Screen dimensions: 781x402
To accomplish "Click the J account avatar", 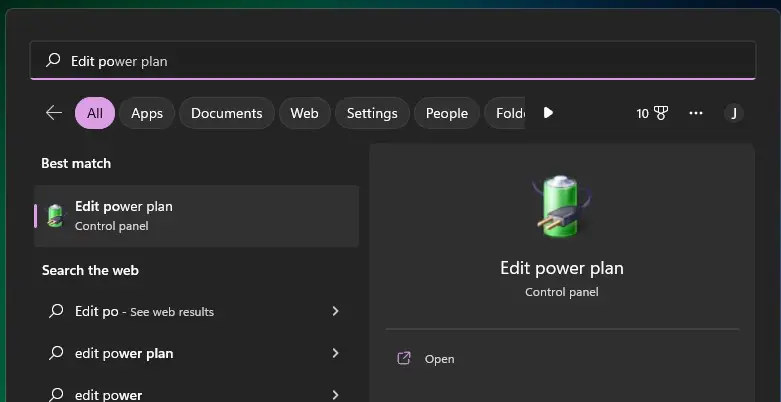I will 734,113.
